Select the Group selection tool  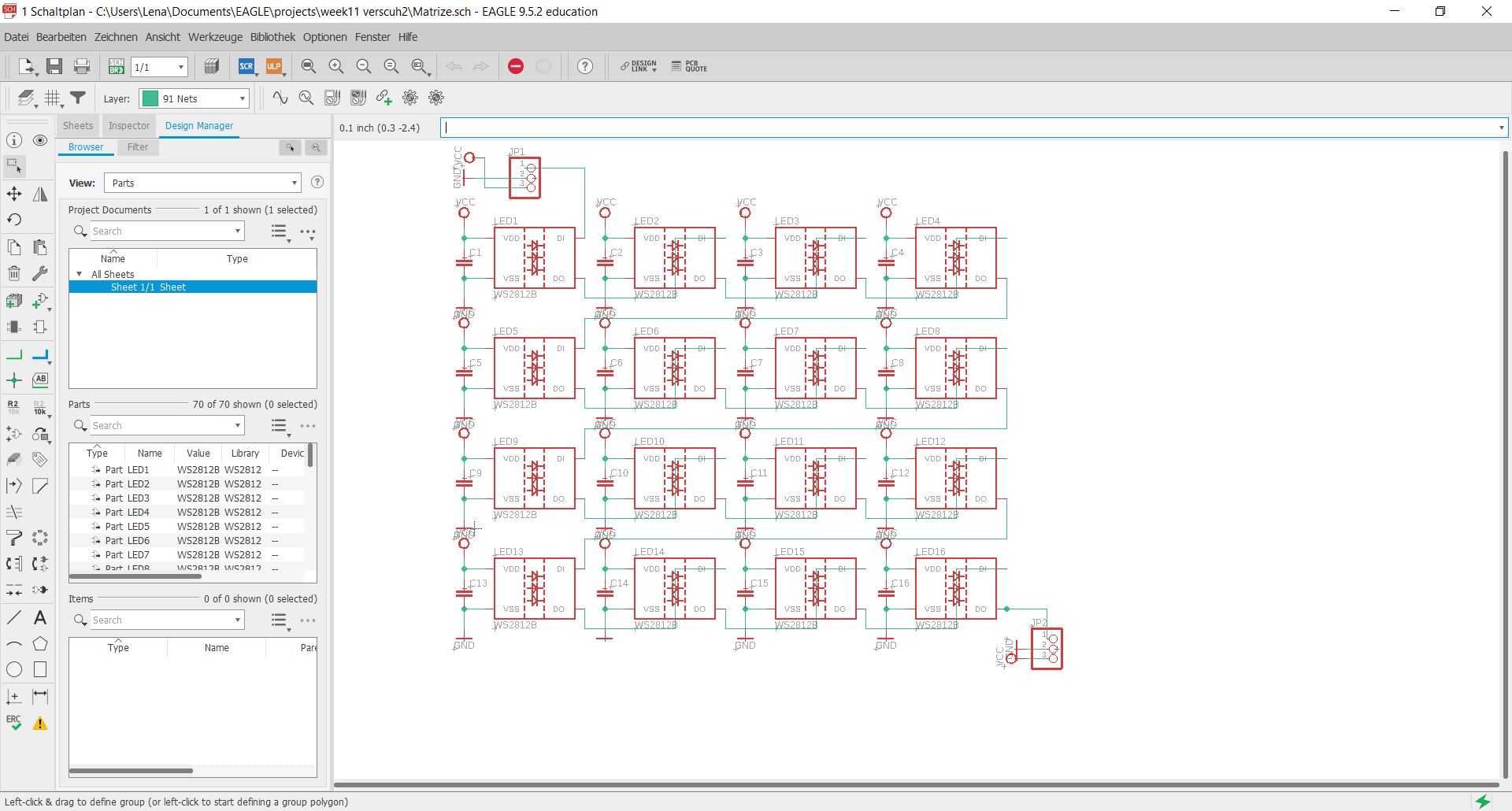coord(14,166)
